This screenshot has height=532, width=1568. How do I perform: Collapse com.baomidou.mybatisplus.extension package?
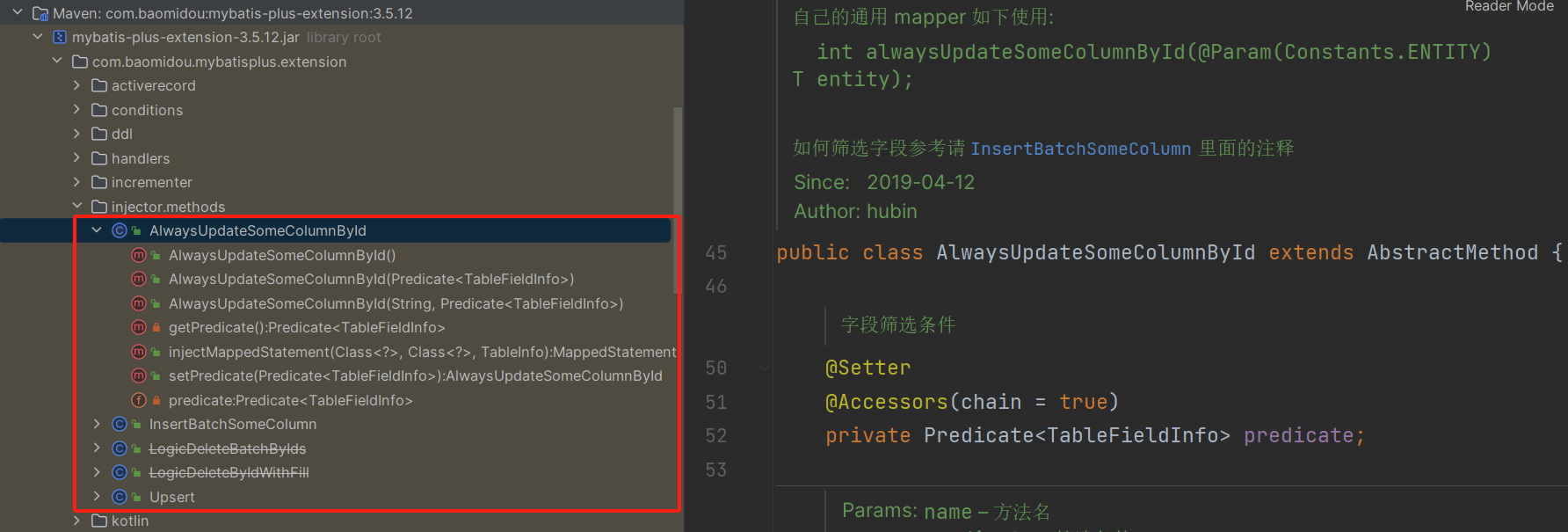(57, 62)
